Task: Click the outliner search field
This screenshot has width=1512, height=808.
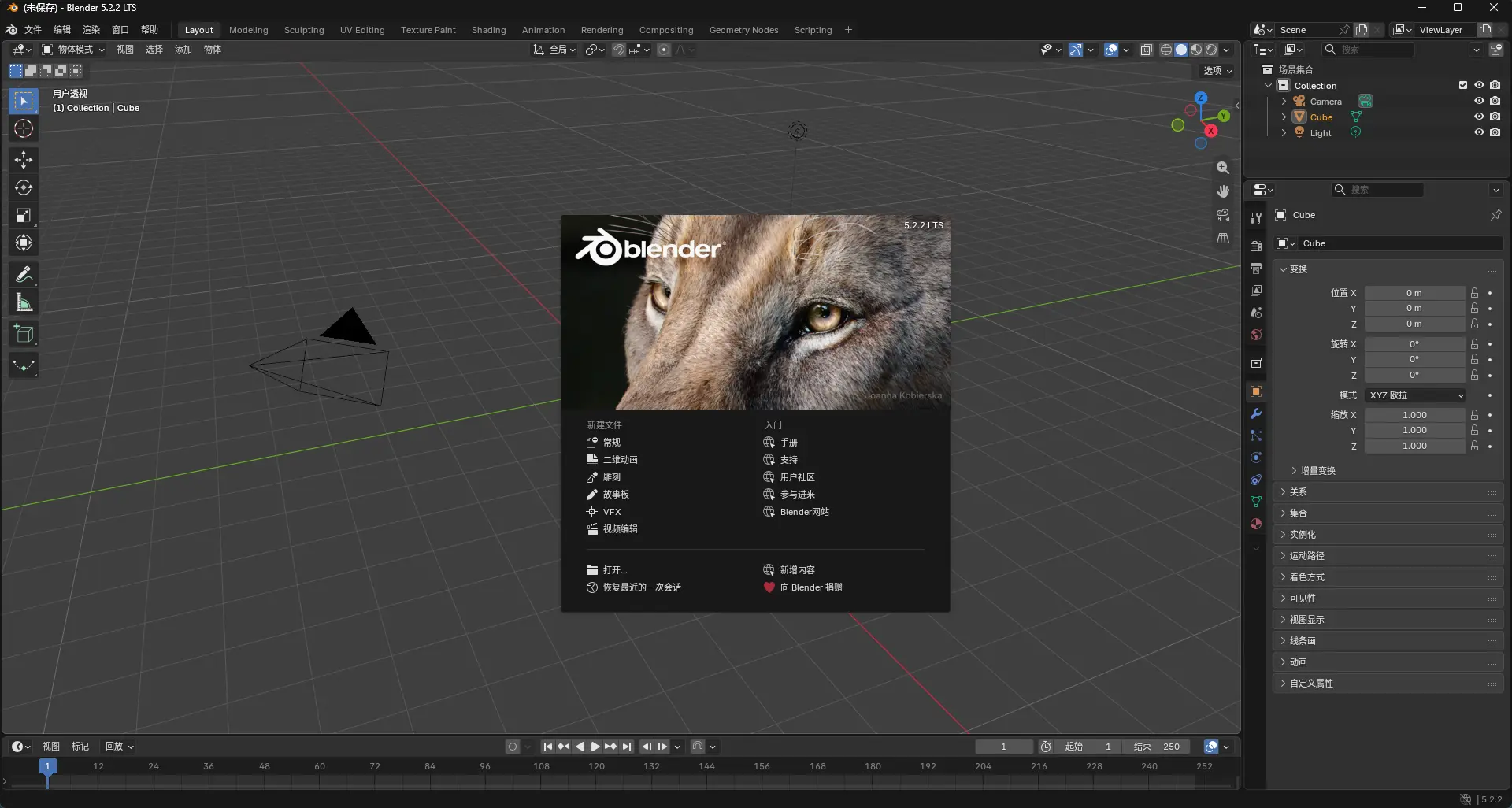Action: tap(1368, 50)
